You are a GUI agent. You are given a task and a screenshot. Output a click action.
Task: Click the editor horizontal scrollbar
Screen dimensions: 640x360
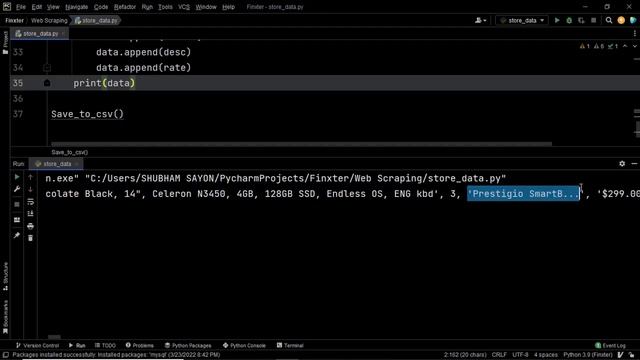click(301, 144)
